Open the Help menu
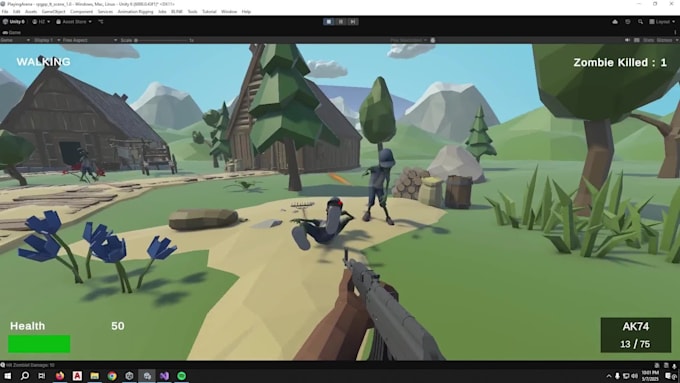The height and width of the screenshot is (383, 680). coord(246,12)
